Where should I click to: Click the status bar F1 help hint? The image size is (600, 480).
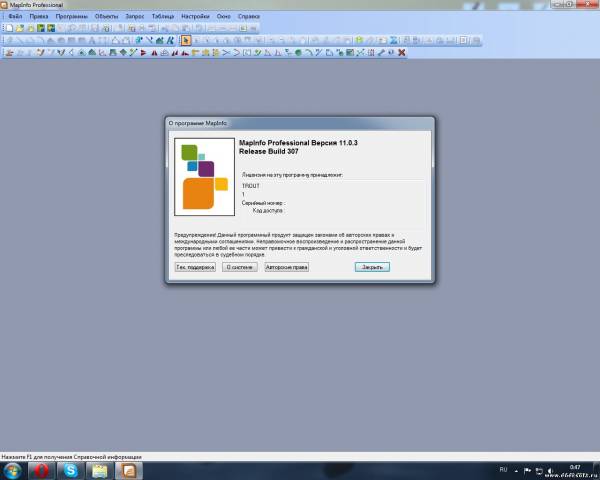pos(72,457)
